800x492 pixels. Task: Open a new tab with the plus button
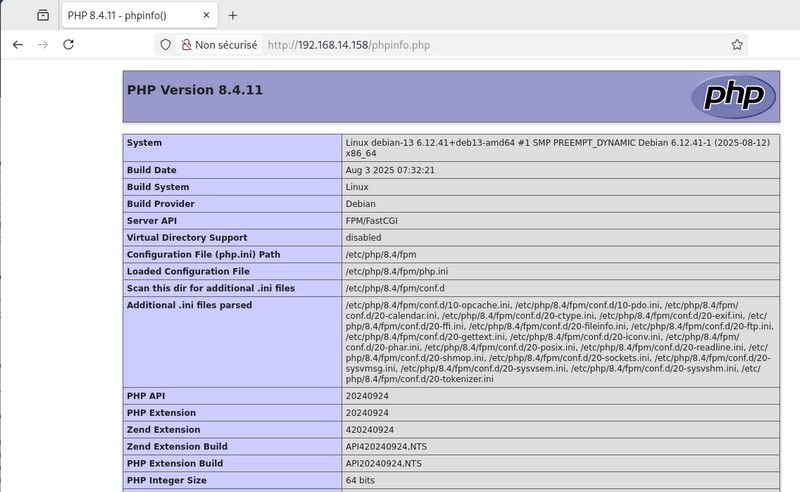pos(233,15)
